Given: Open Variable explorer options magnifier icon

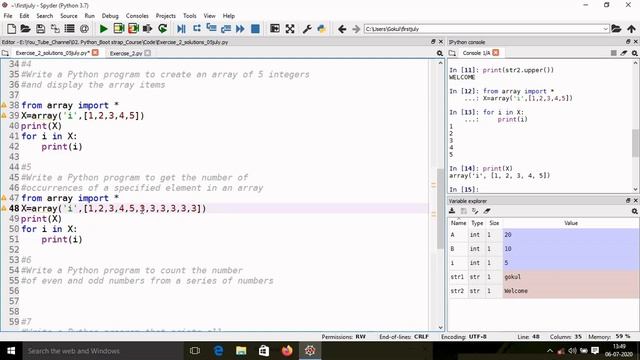Looking at the screenshot, I should (x=635, y=211).
